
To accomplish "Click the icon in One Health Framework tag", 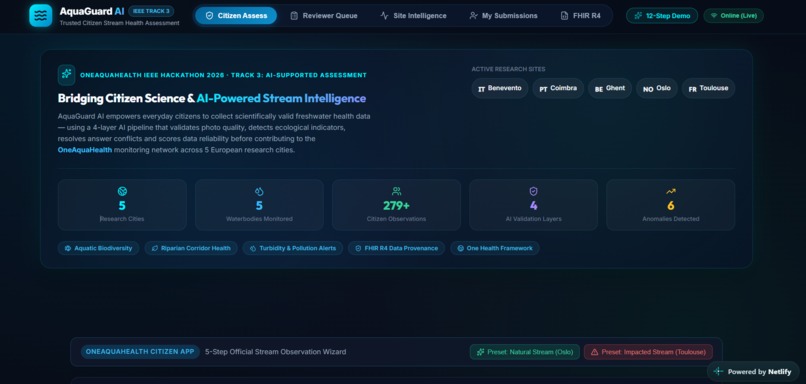I will [461, 248].
